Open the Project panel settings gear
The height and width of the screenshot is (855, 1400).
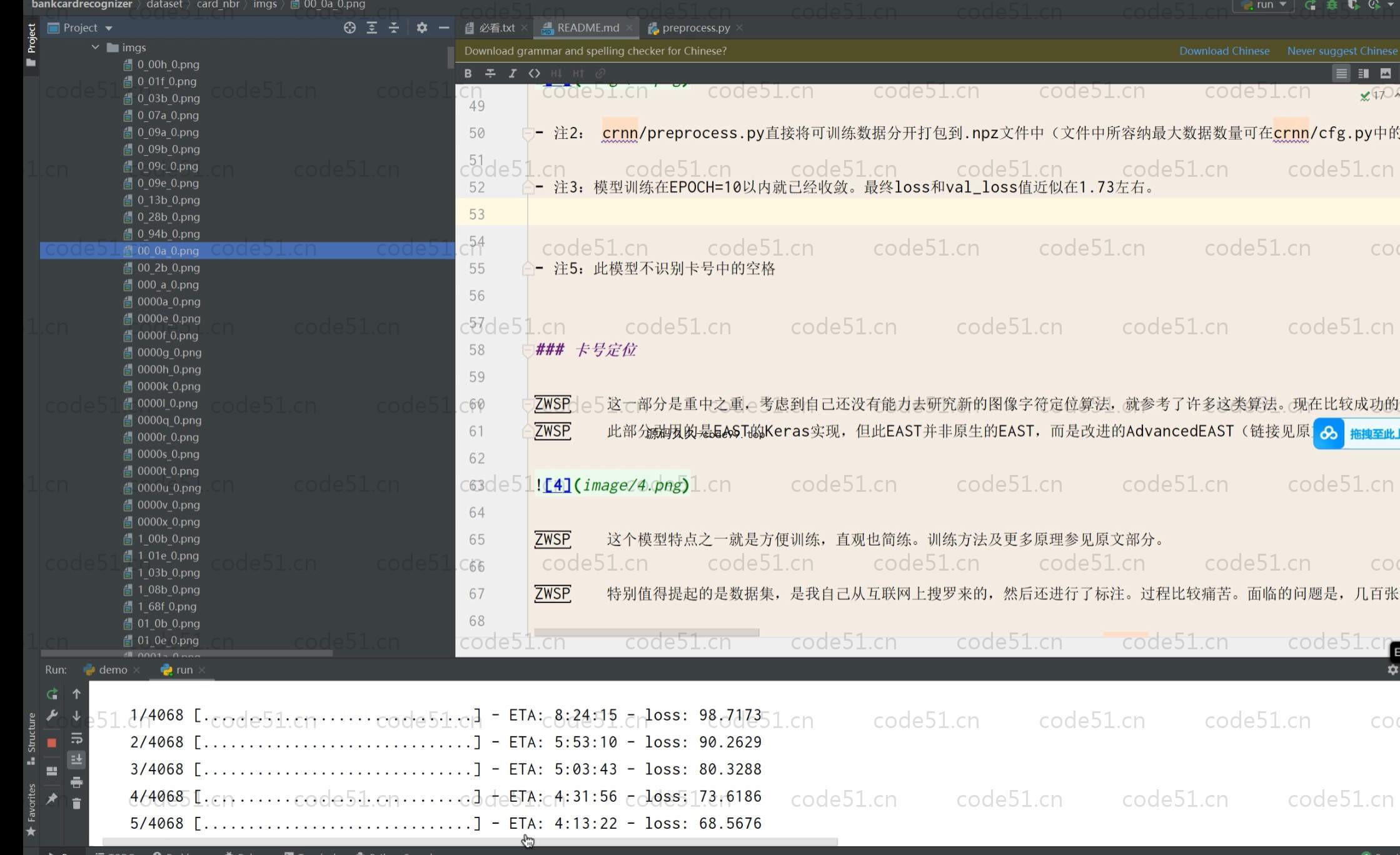(x=422, y=27)
